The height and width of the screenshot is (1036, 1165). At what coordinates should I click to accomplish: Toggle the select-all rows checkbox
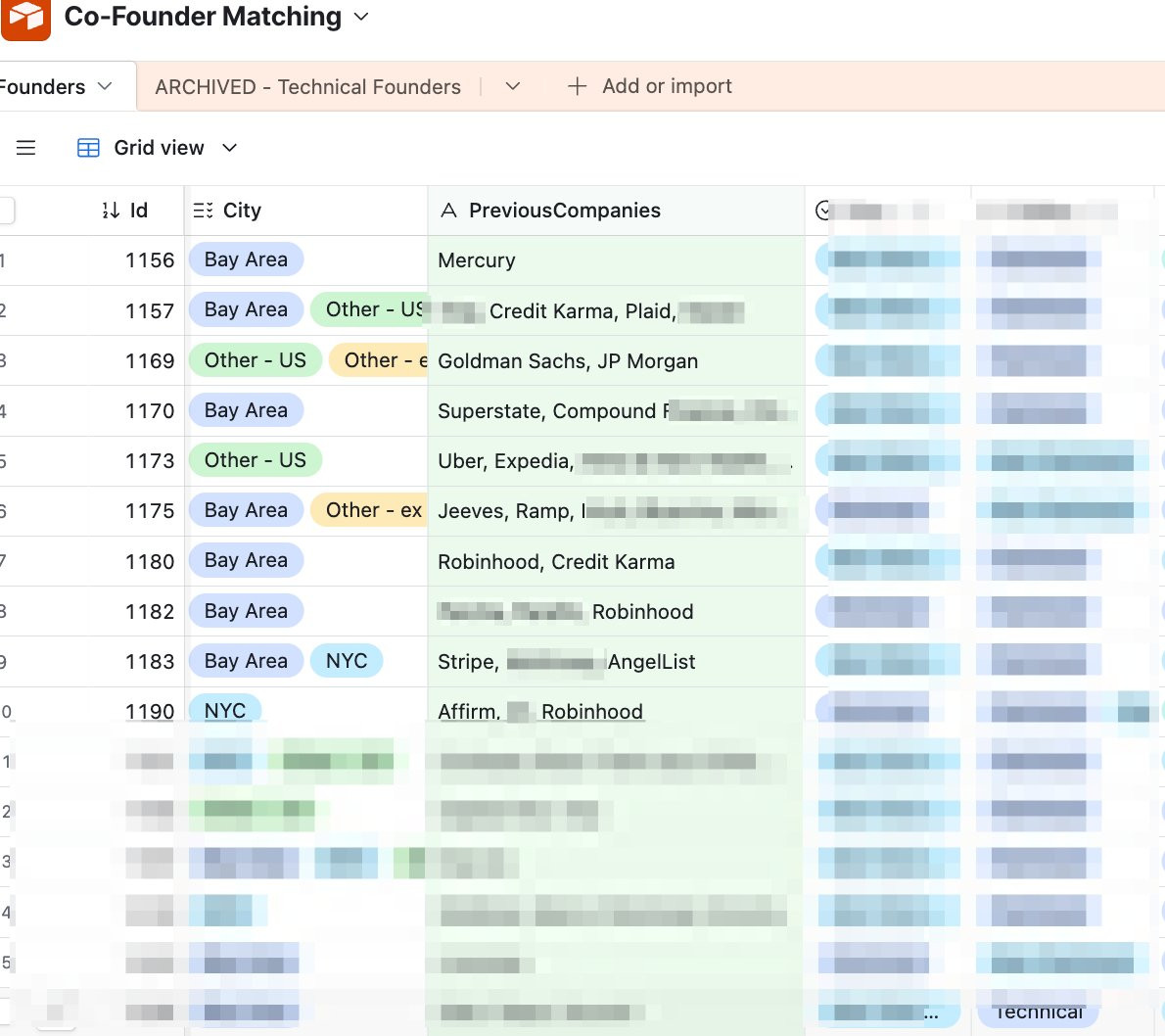(6, 211)
